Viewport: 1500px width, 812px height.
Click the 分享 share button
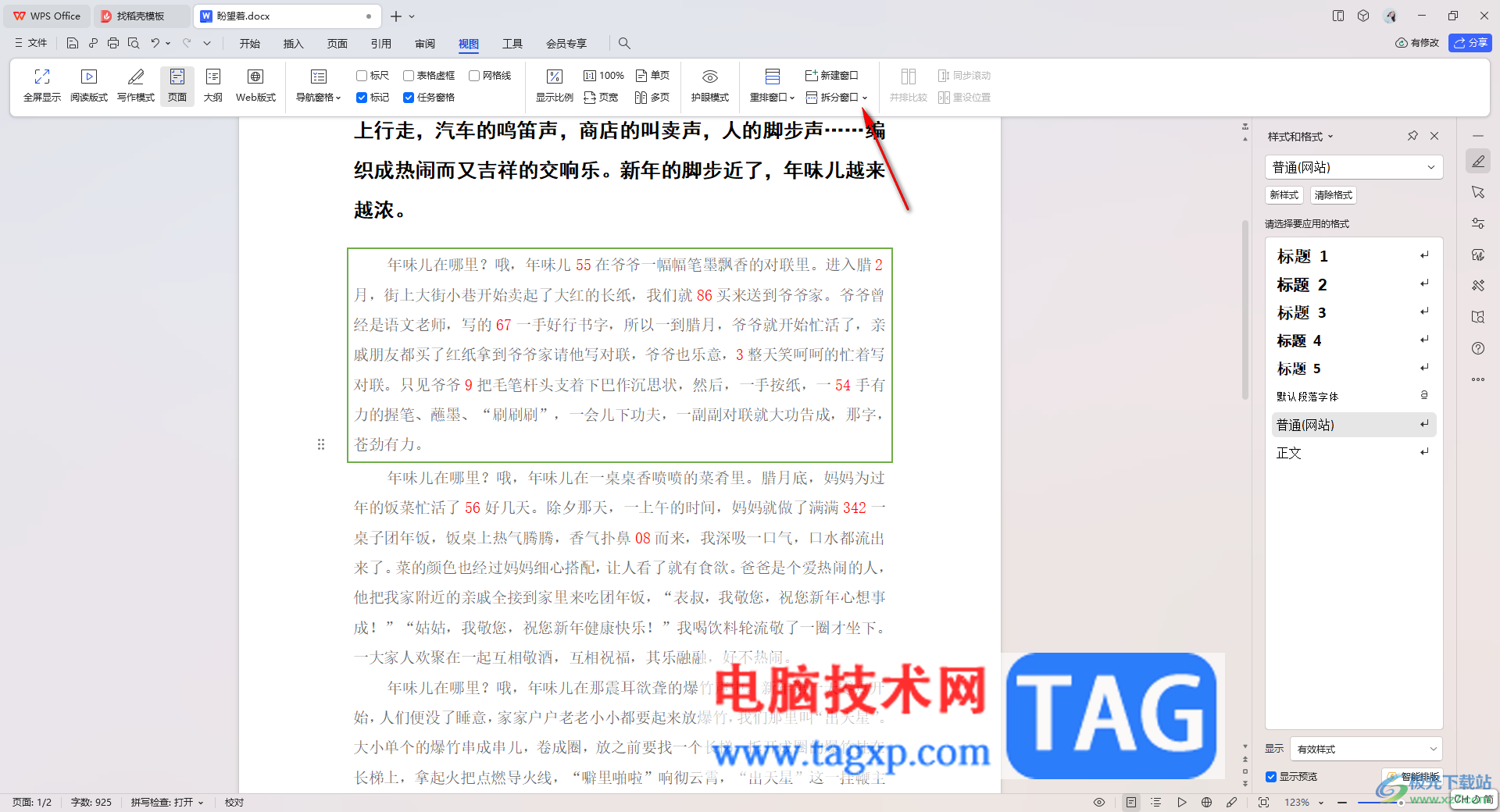click(1470, 43)
